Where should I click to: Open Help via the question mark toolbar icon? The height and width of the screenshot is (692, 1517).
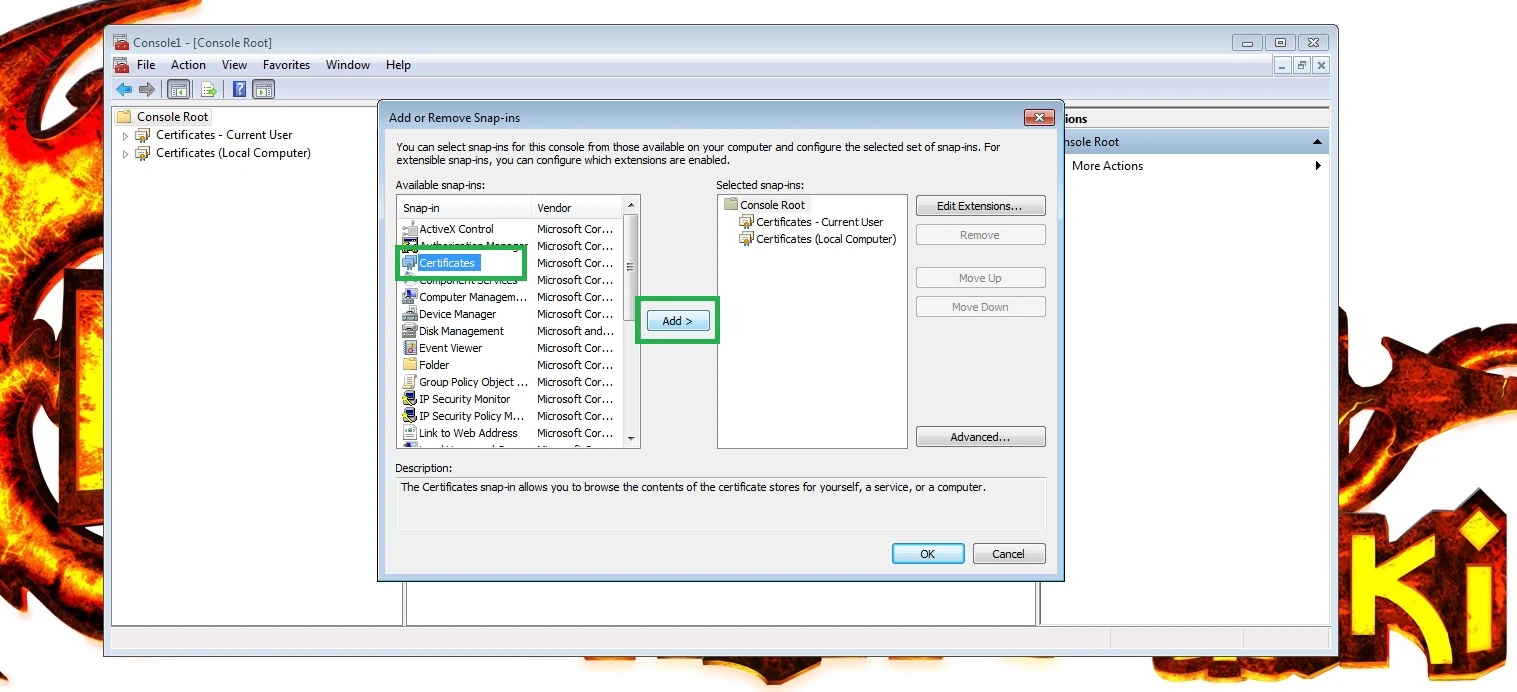point(240,89)
